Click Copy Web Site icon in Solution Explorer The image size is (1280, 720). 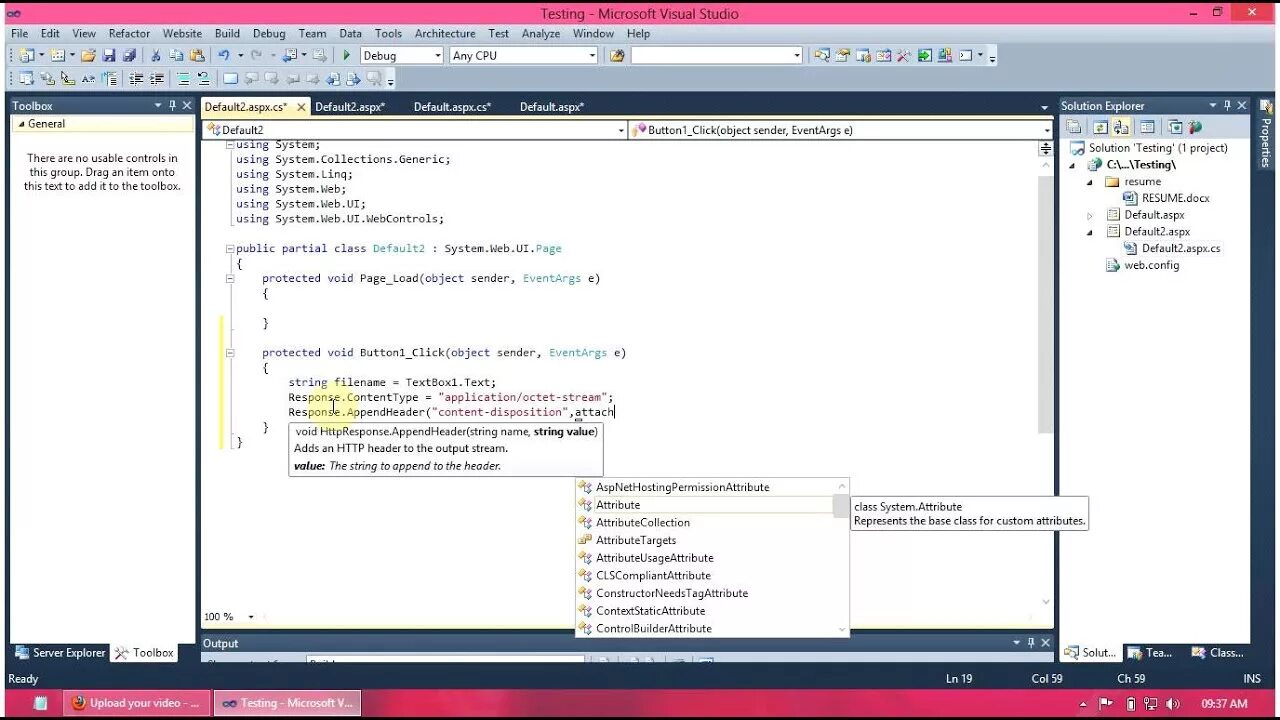[1175, 127]
